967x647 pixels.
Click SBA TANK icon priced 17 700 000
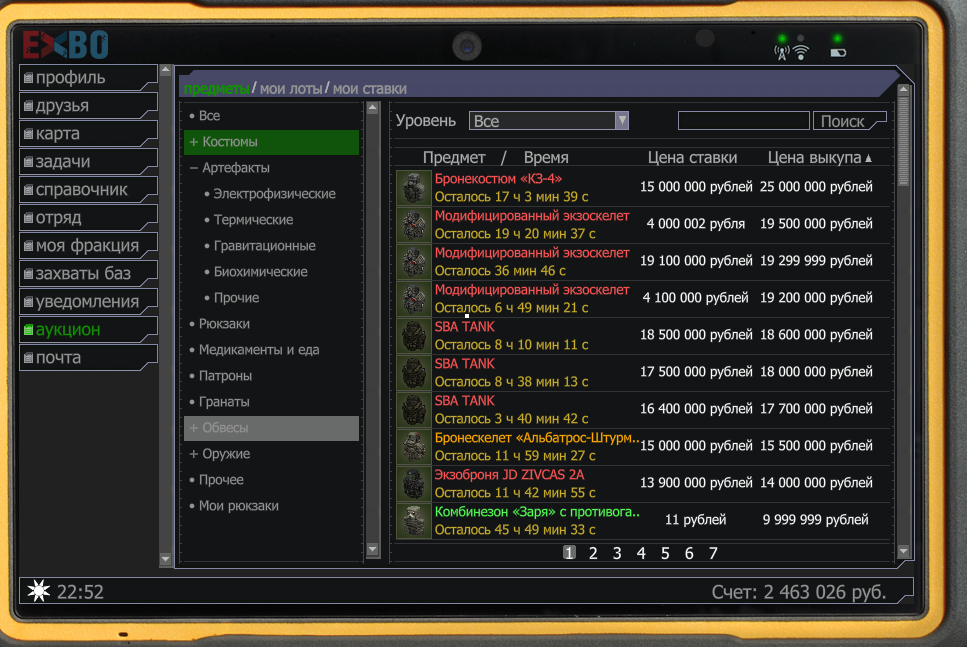(x=413, y=410)
